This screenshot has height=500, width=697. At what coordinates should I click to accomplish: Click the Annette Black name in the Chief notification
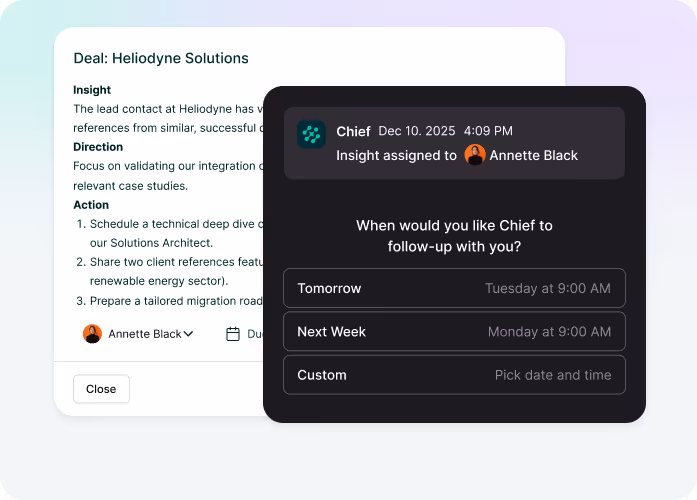tap(533, 155)
